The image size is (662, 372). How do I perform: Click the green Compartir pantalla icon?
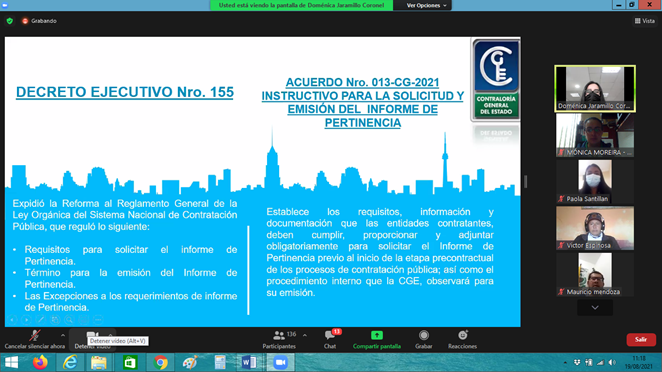(377, 335)
